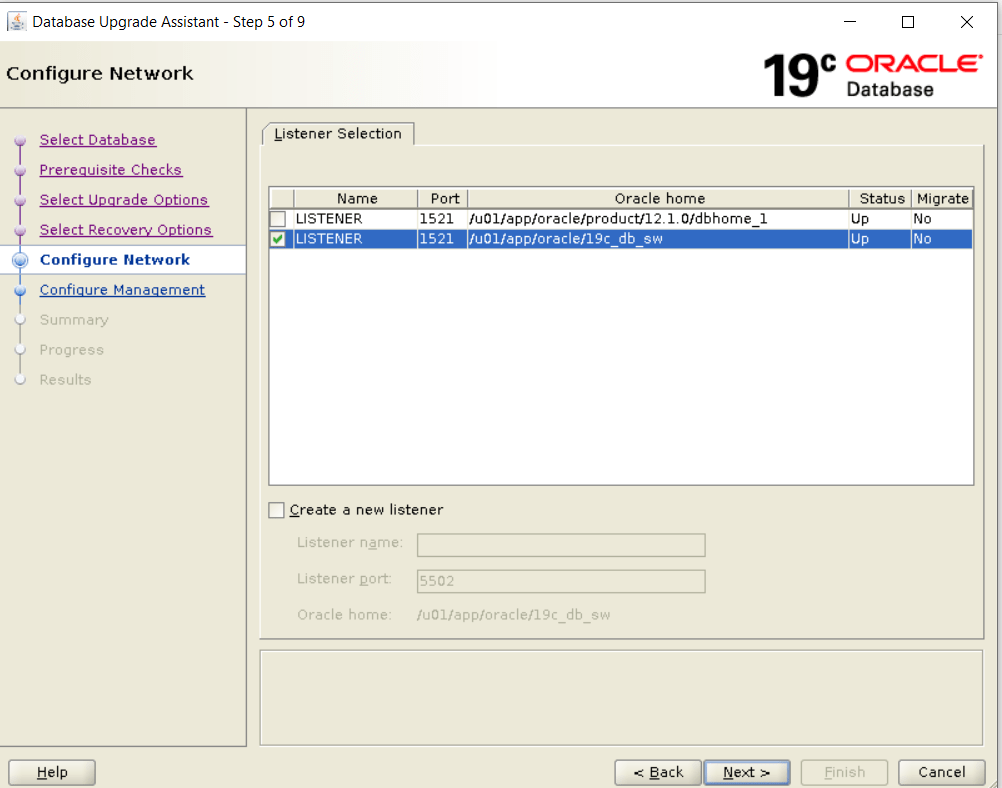Maximize the Database Upgrade Assistant window
The width and height of the screenshot is (1002, 788).
[908, 22]
